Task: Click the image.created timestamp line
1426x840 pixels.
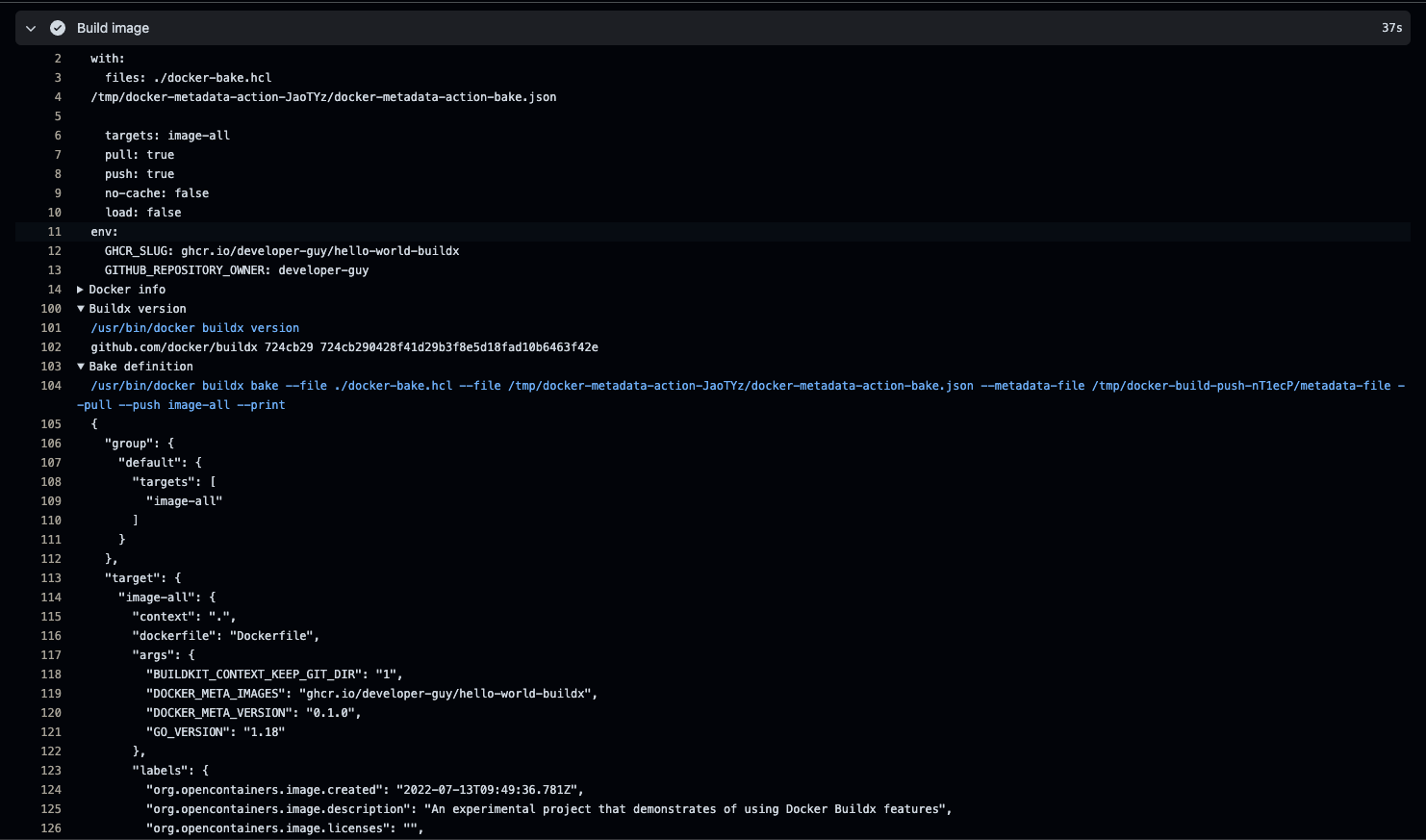Action: pos(365,790)
